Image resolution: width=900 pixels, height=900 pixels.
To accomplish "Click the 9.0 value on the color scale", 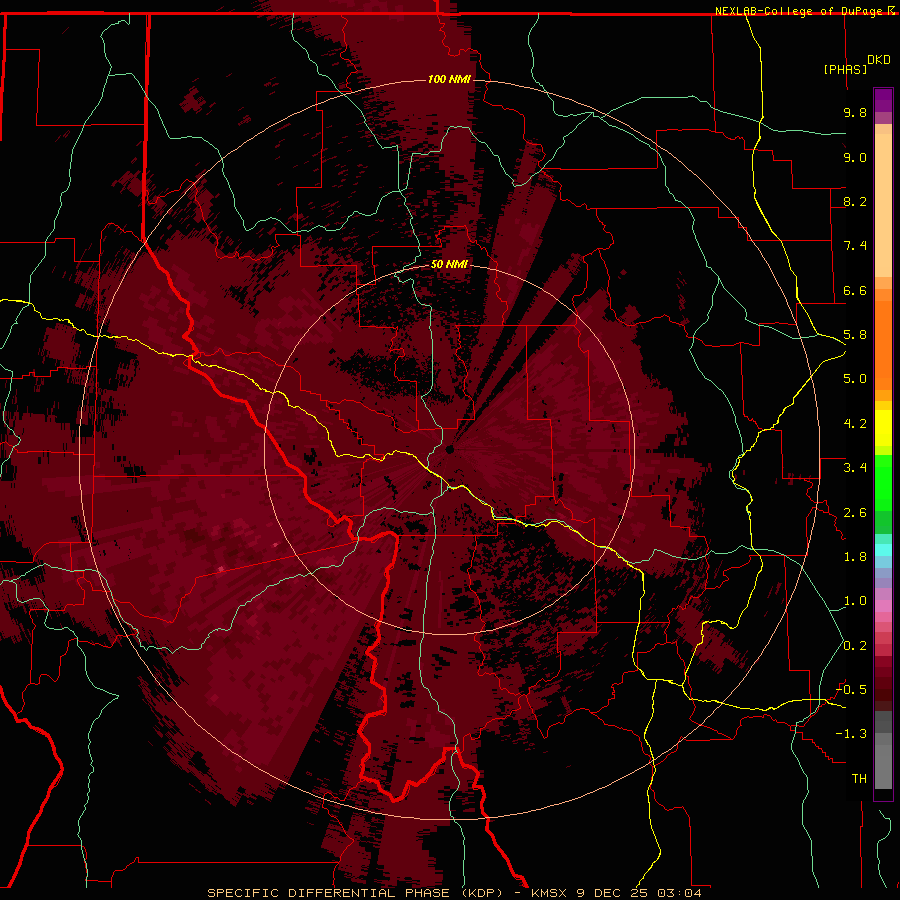I will [x=855, y=157].
